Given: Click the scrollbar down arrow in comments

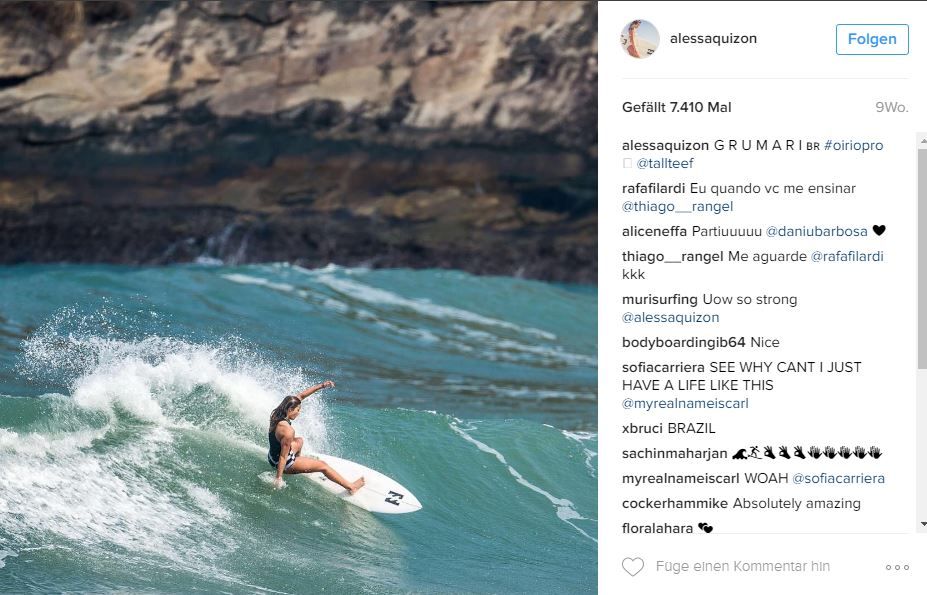Looking at the screenshot, I should click(x=923, y=524).
